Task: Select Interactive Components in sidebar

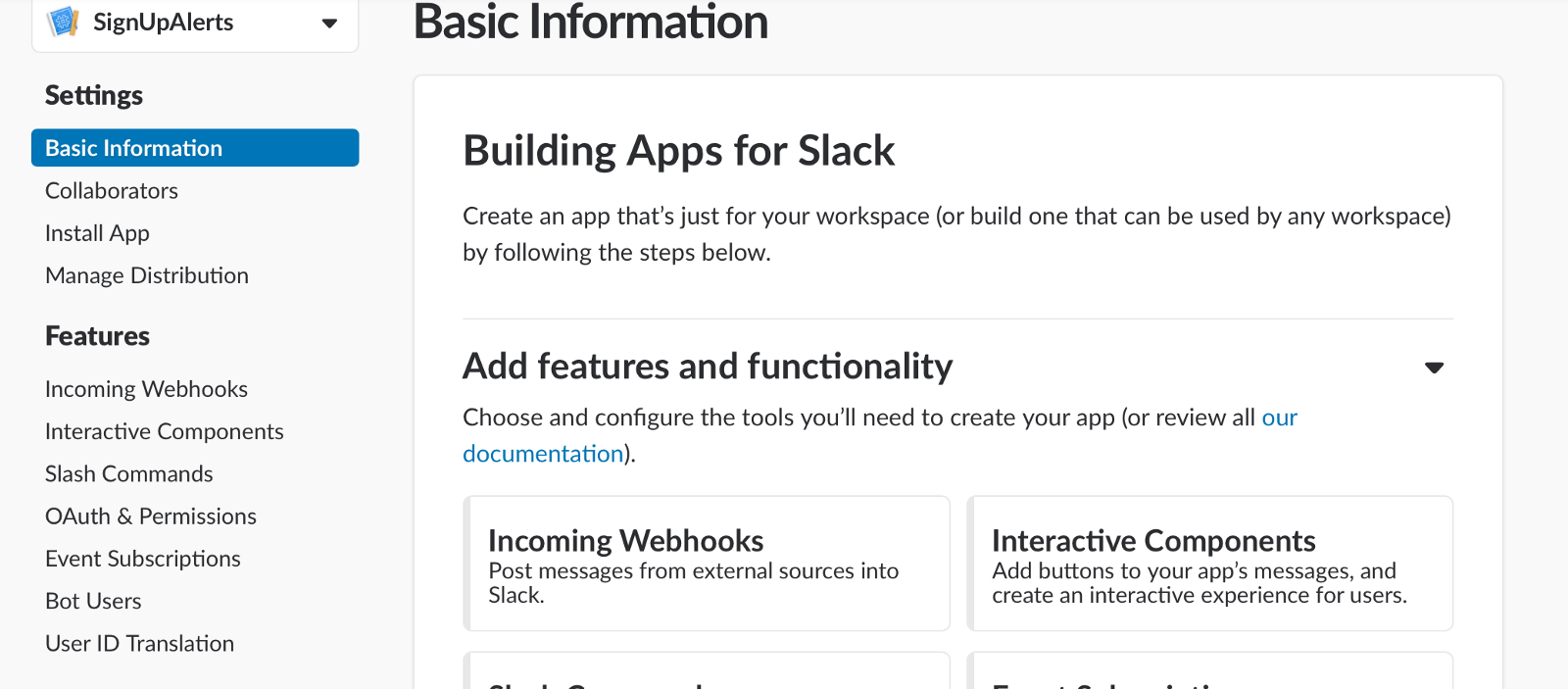Action: (165, 431)
